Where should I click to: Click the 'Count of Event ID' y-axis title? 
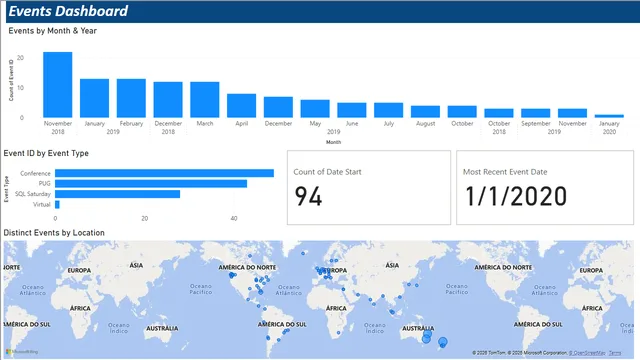click(11, 80)
